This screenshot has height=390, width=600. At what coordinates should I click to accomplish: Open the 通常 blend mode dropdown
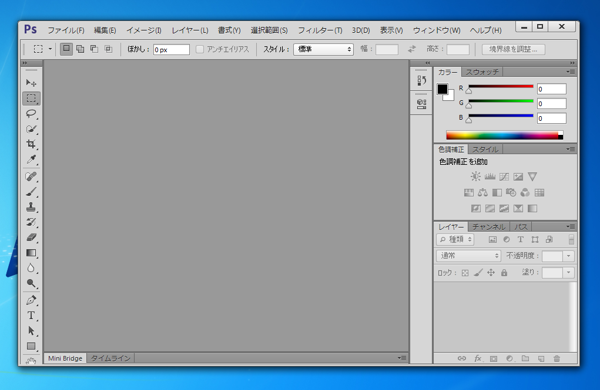coord(469,256)
